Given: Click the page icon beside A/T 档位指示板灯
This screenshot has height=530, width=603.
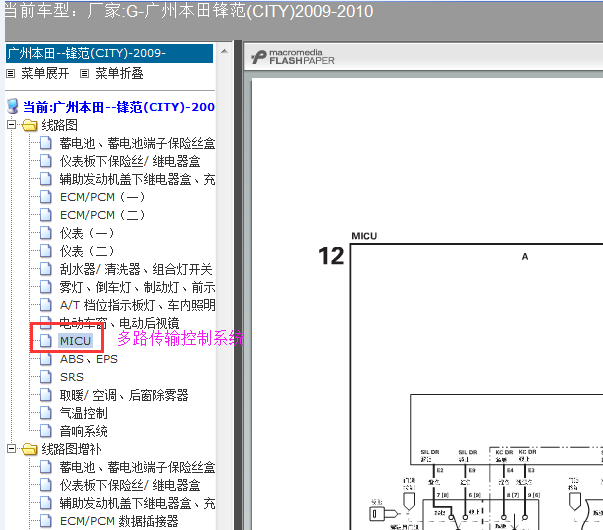Looking at the screenshot, I should coord(46,305).
